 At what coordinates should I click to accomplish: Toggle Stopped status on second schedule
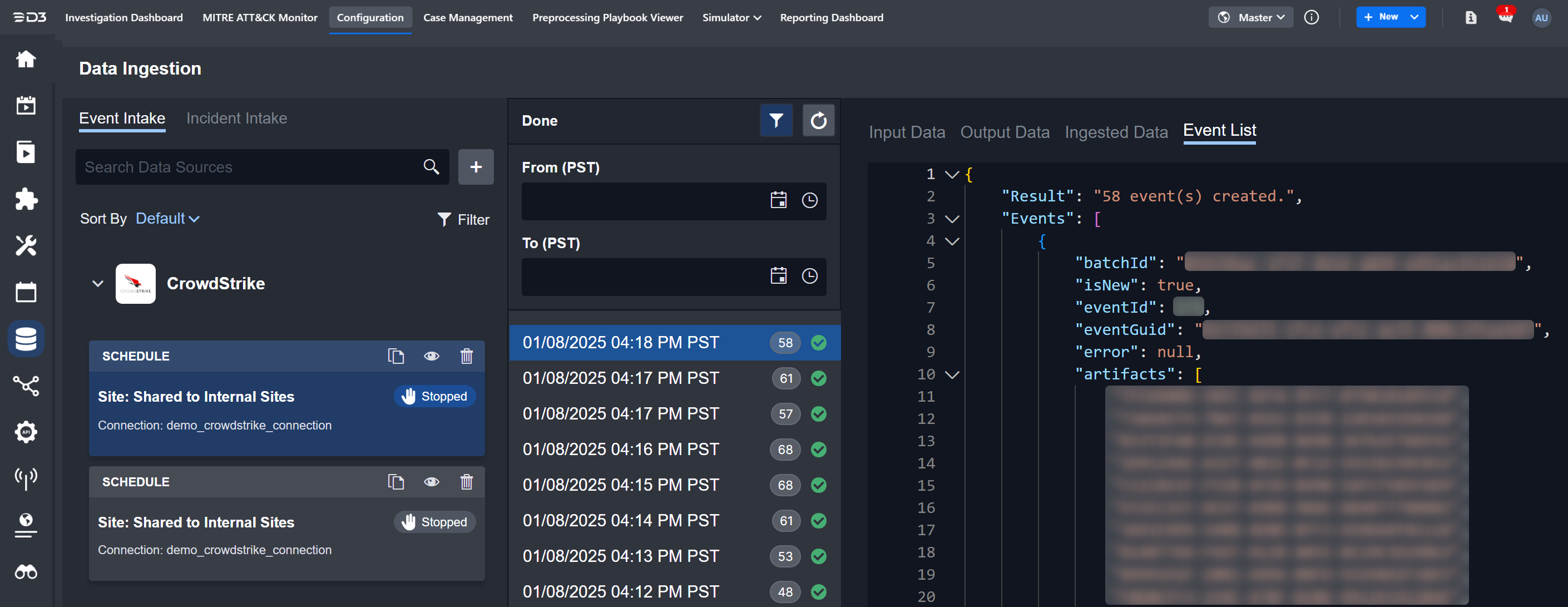click(x=434, y=522)
